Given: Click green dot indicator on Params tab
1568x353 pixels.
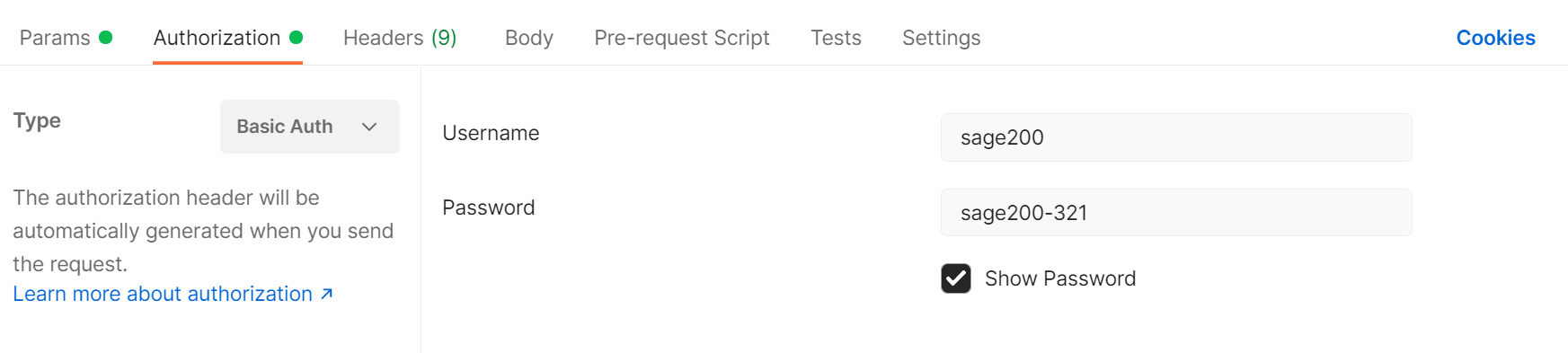Looking at the screenshot, I should tap(105, 37).
